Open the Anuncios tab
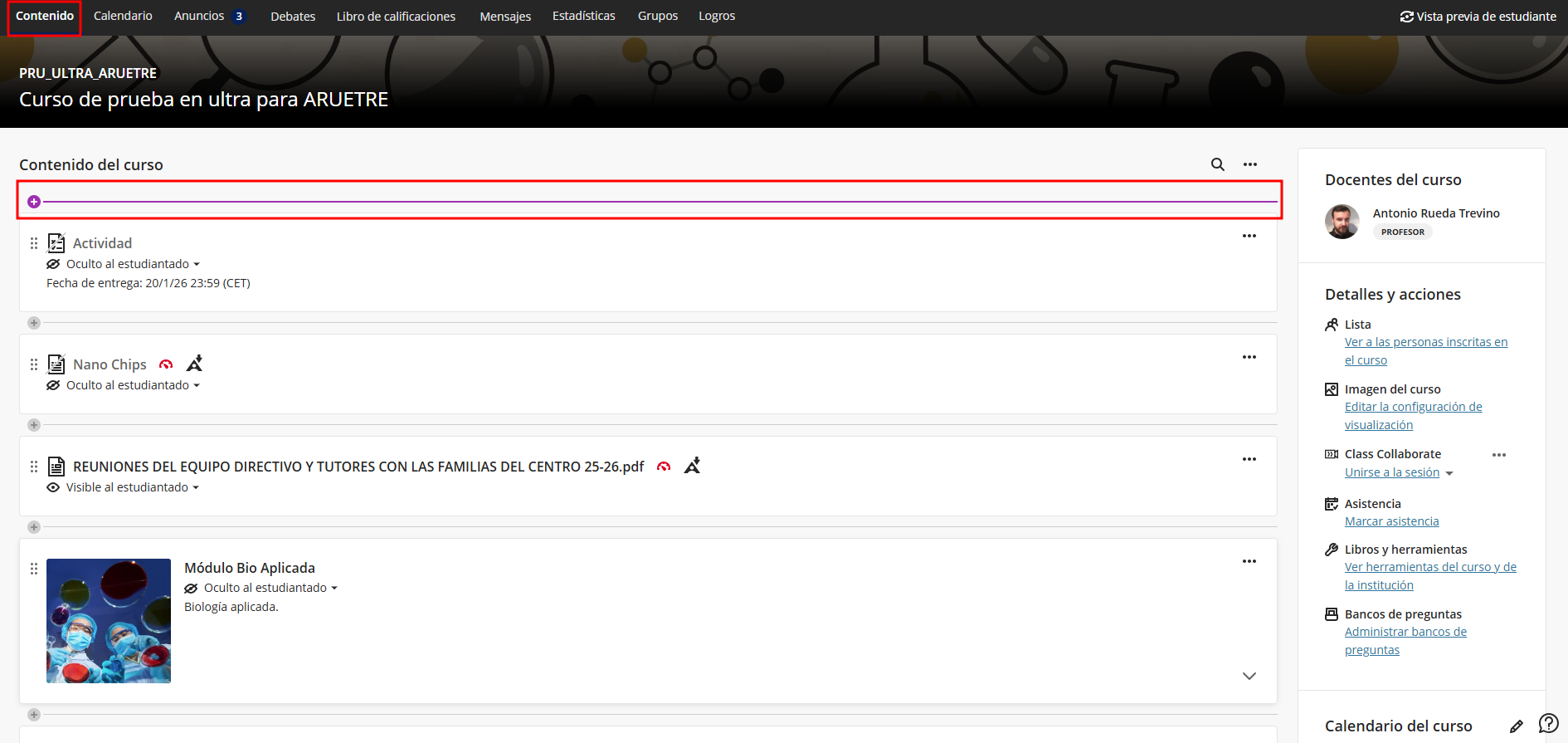 pyautogui.click(x=199, y=17)
